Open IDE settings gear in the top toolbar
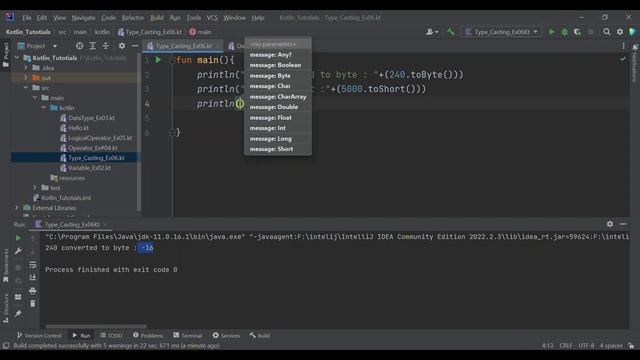This screenshot has height=360, width=640. tap(620, 32)
